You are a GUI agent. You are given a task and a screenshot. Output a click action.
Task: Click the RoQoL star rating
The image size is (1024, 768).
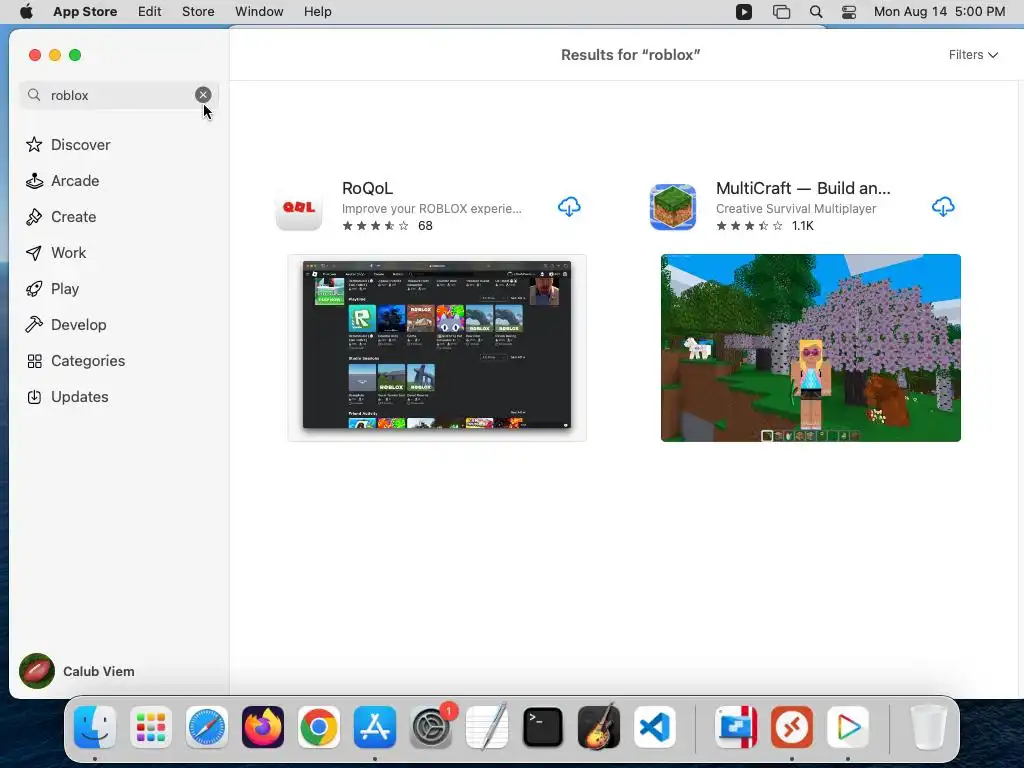pyautogui.click(x=387, y=226)
